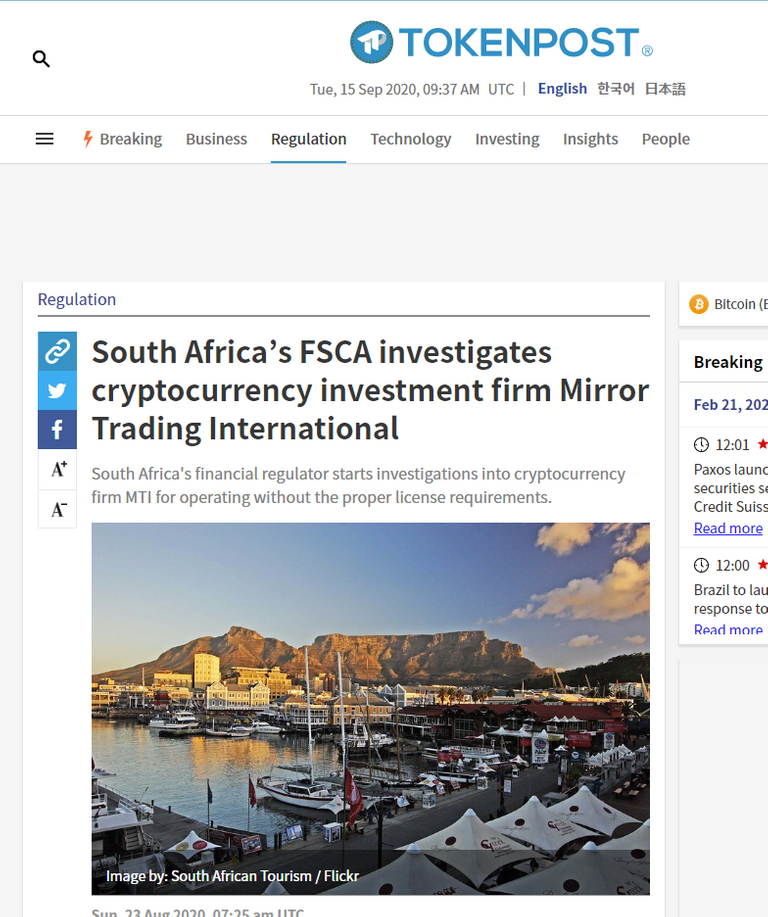This screenshot has width=768, height=917.
Task: Click the clock icon beside 12:01
Action: (701, 445)
